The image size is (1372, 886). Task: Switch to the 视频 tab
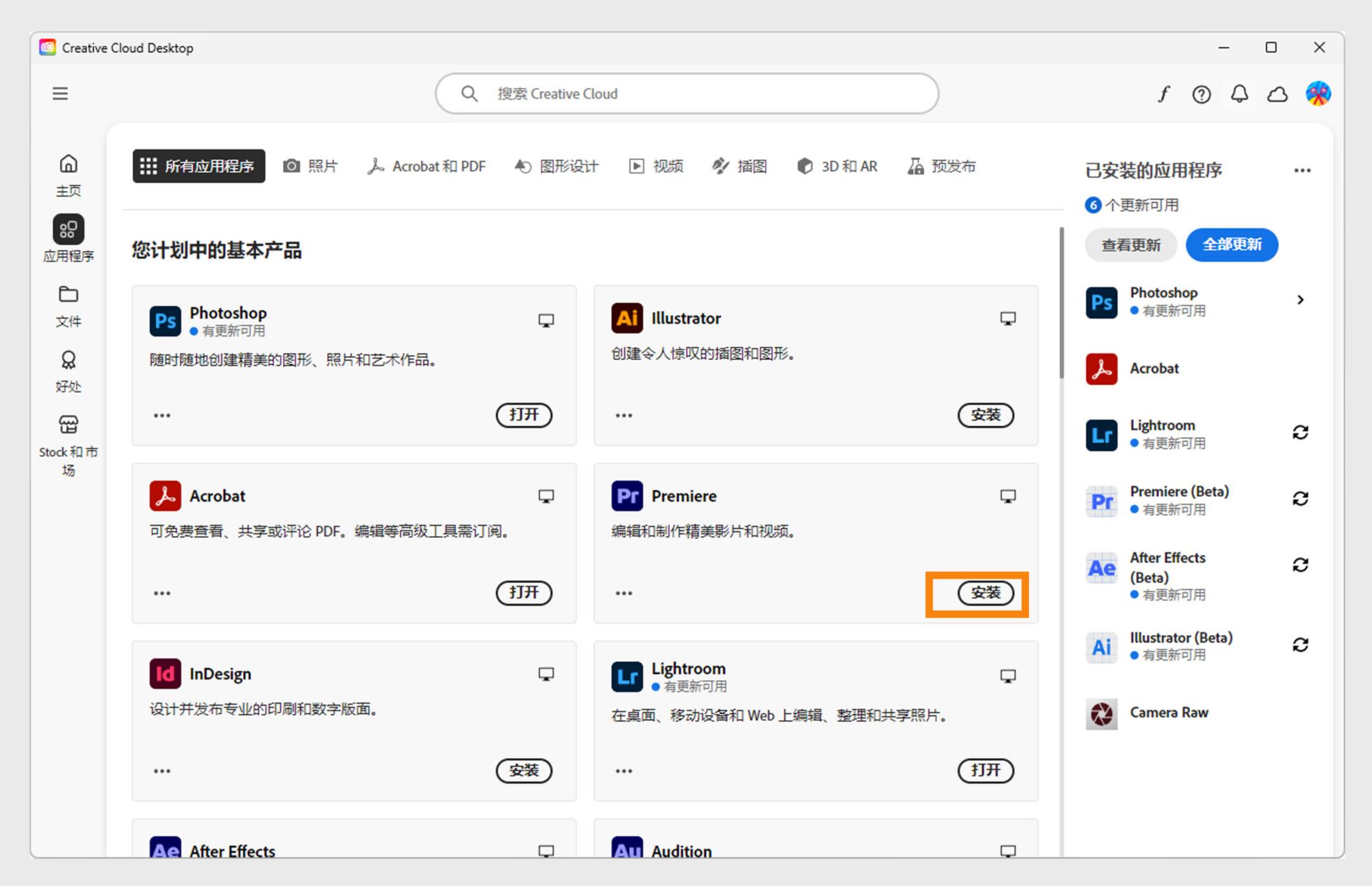[656, 166]
